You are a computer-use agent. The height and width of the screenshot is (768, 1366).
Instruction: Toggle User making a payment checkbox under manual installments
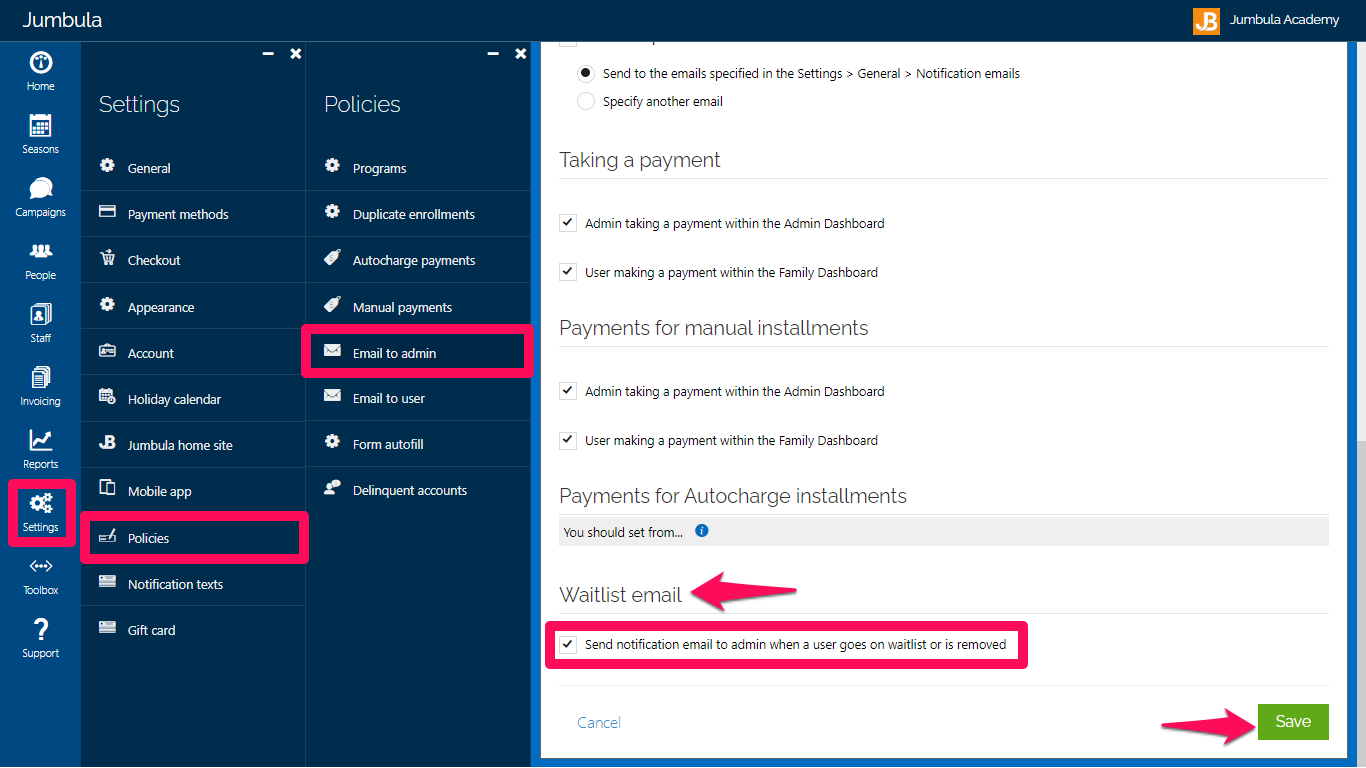click(568, 440)
